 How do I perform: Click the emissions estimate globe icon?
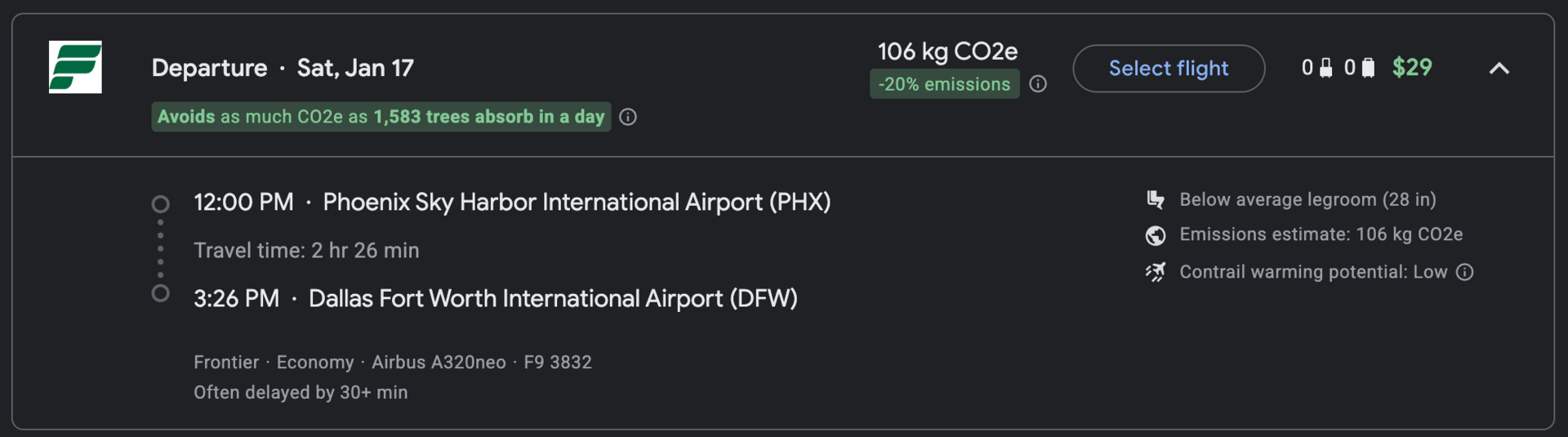pos(1156,235)
